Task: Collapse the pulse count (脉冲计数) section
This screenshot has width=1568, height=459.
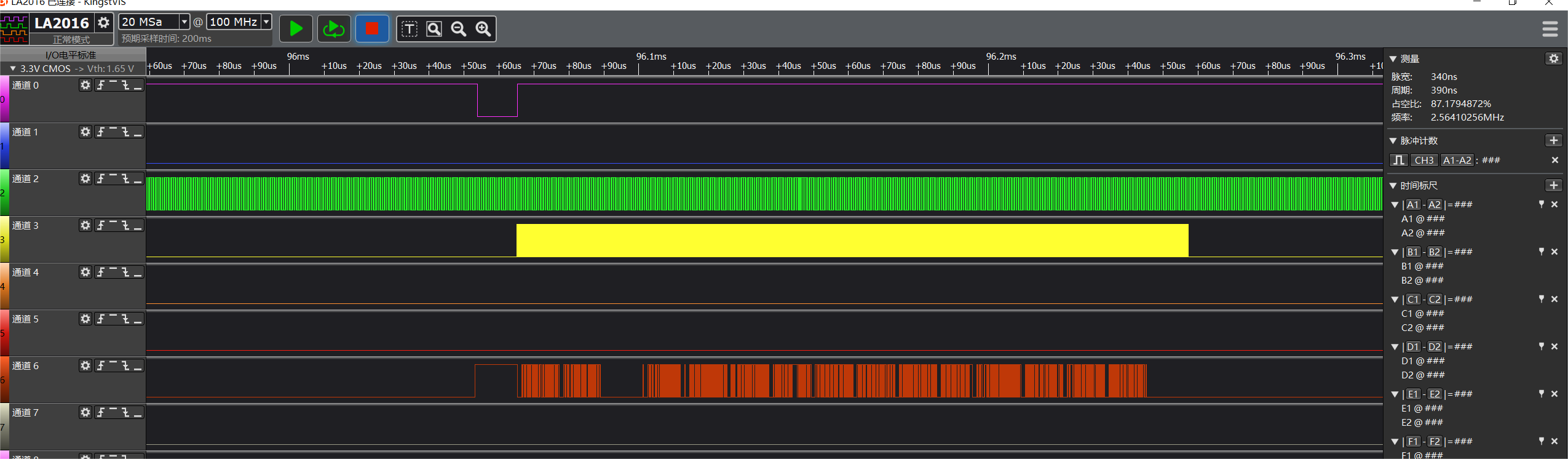Action: coord(1393,140)
